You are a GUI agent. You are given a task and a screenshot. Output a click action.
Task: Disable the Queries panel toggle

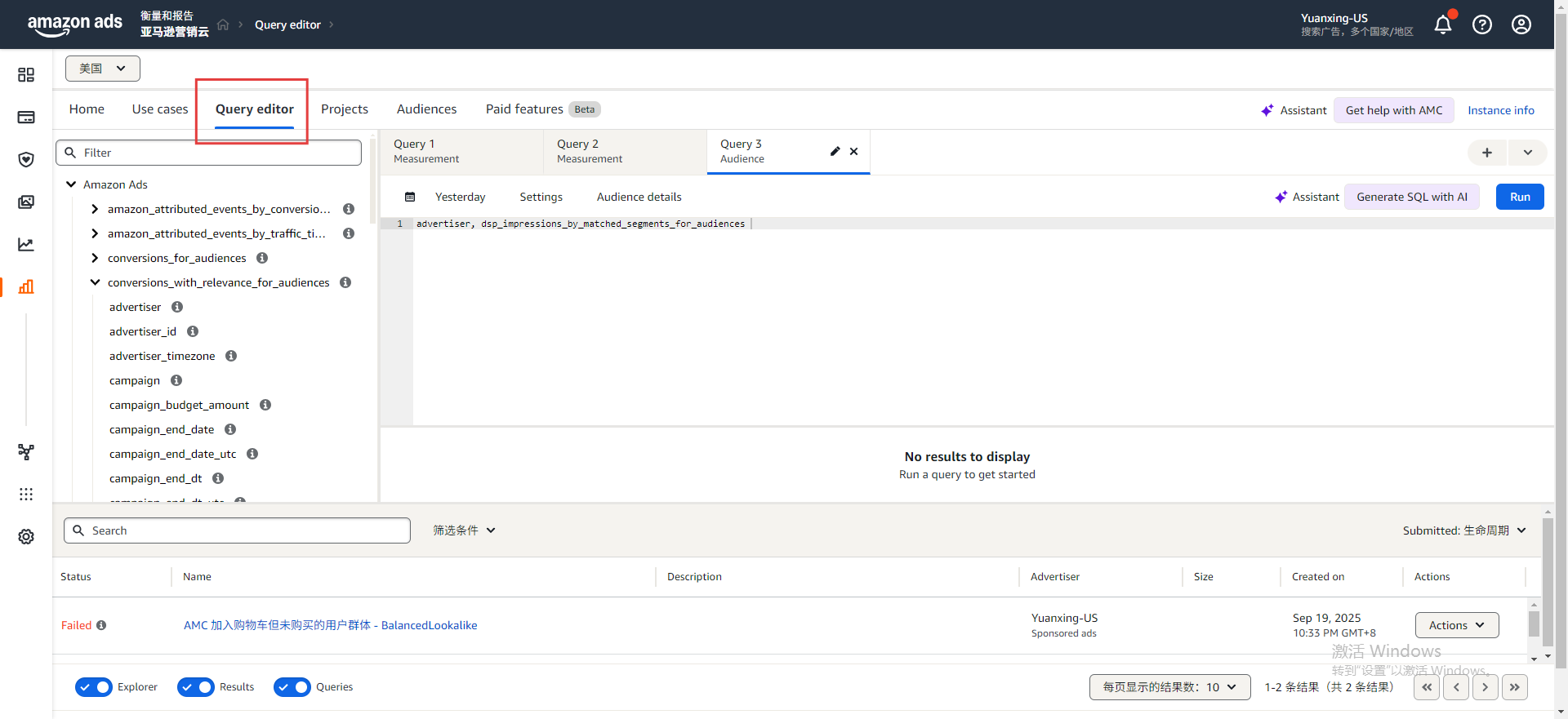(292, 687)
